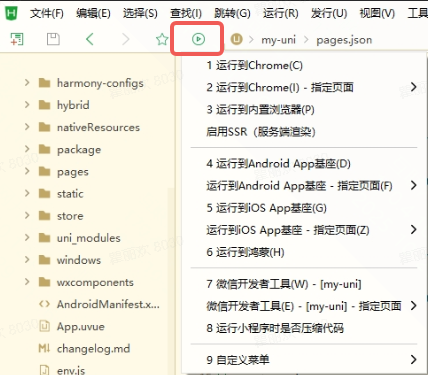
Task: Click the round project icon in breadcrumb
Action: 236,39
